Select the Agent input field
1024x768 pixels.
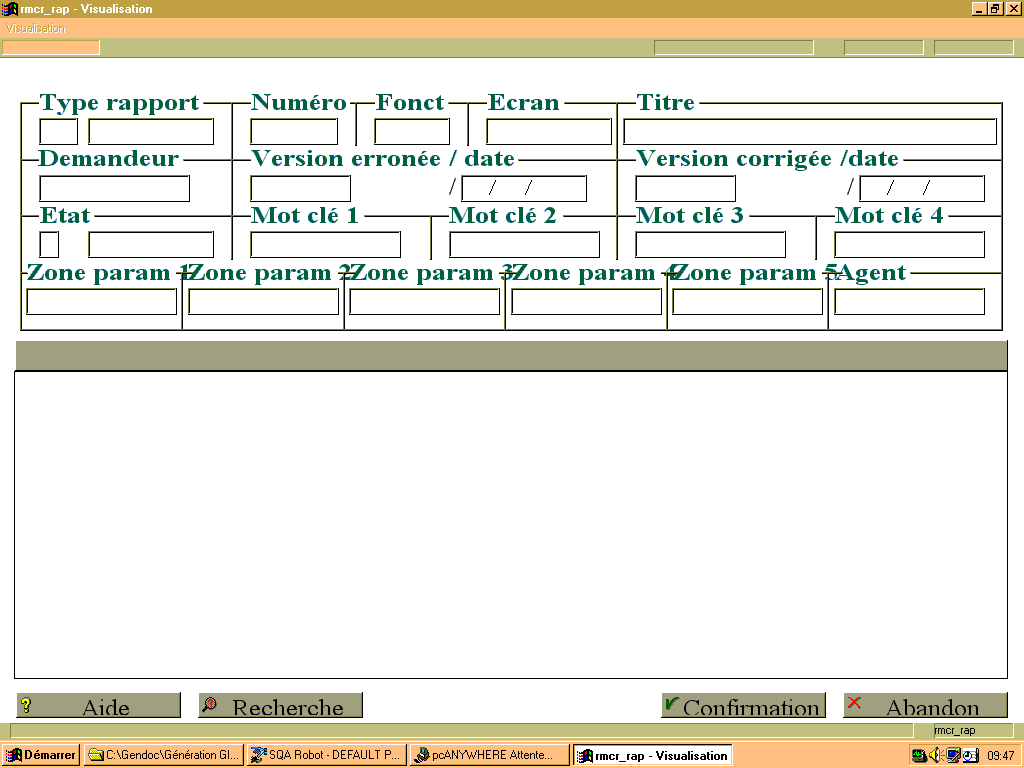[x=909, y=302]
